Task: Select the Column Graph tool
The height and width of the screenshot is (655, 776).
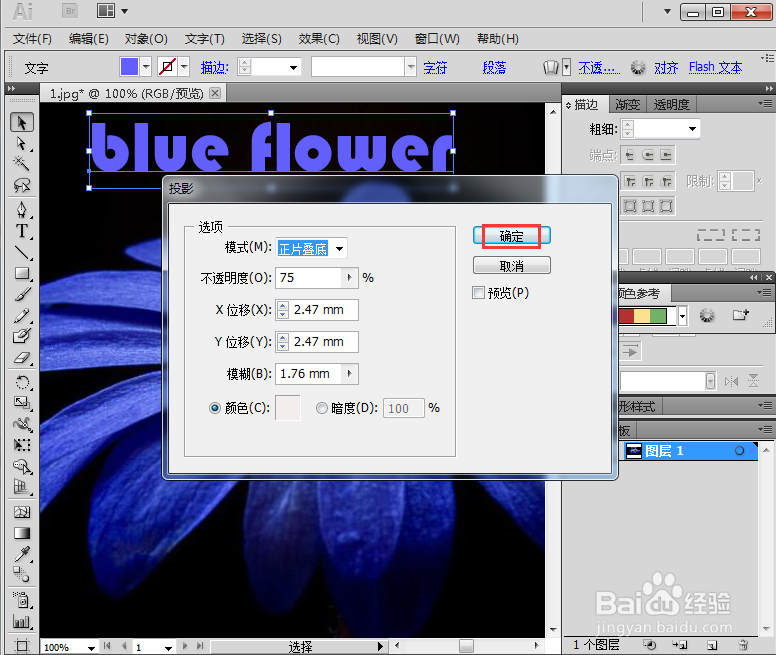Action: coord(22,621)
